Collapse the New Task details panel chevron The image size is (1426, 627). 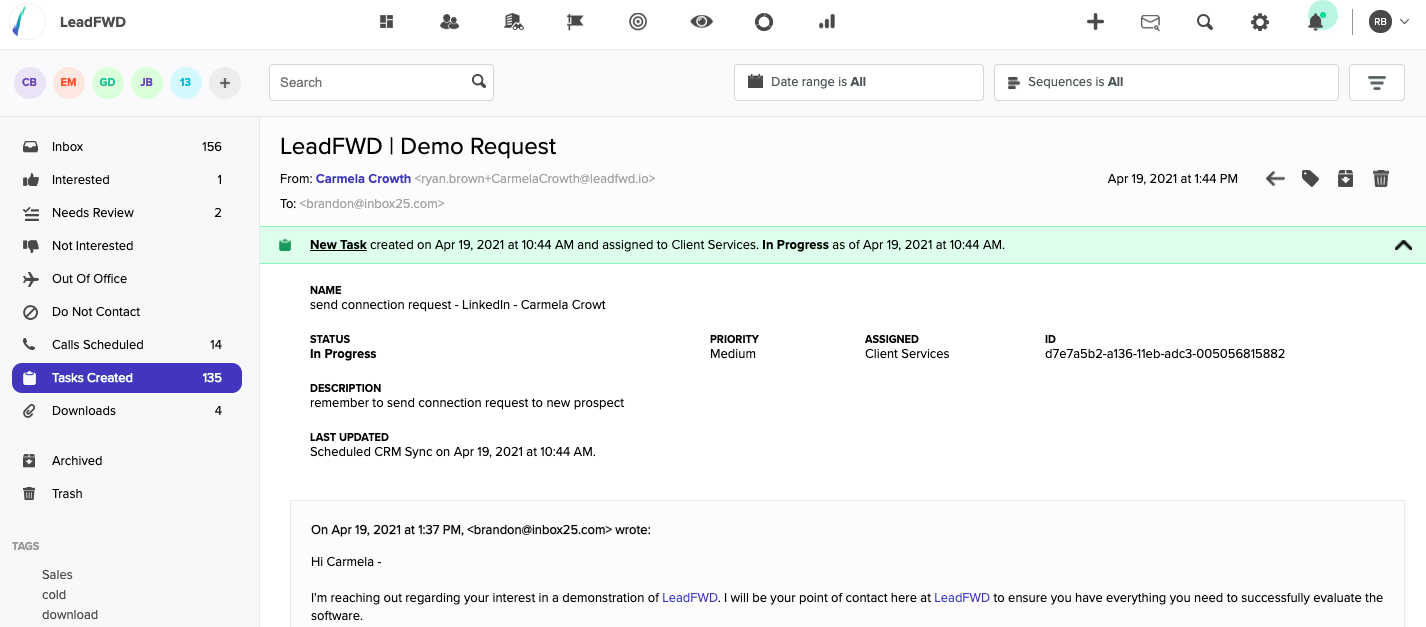click(1403, 245)
